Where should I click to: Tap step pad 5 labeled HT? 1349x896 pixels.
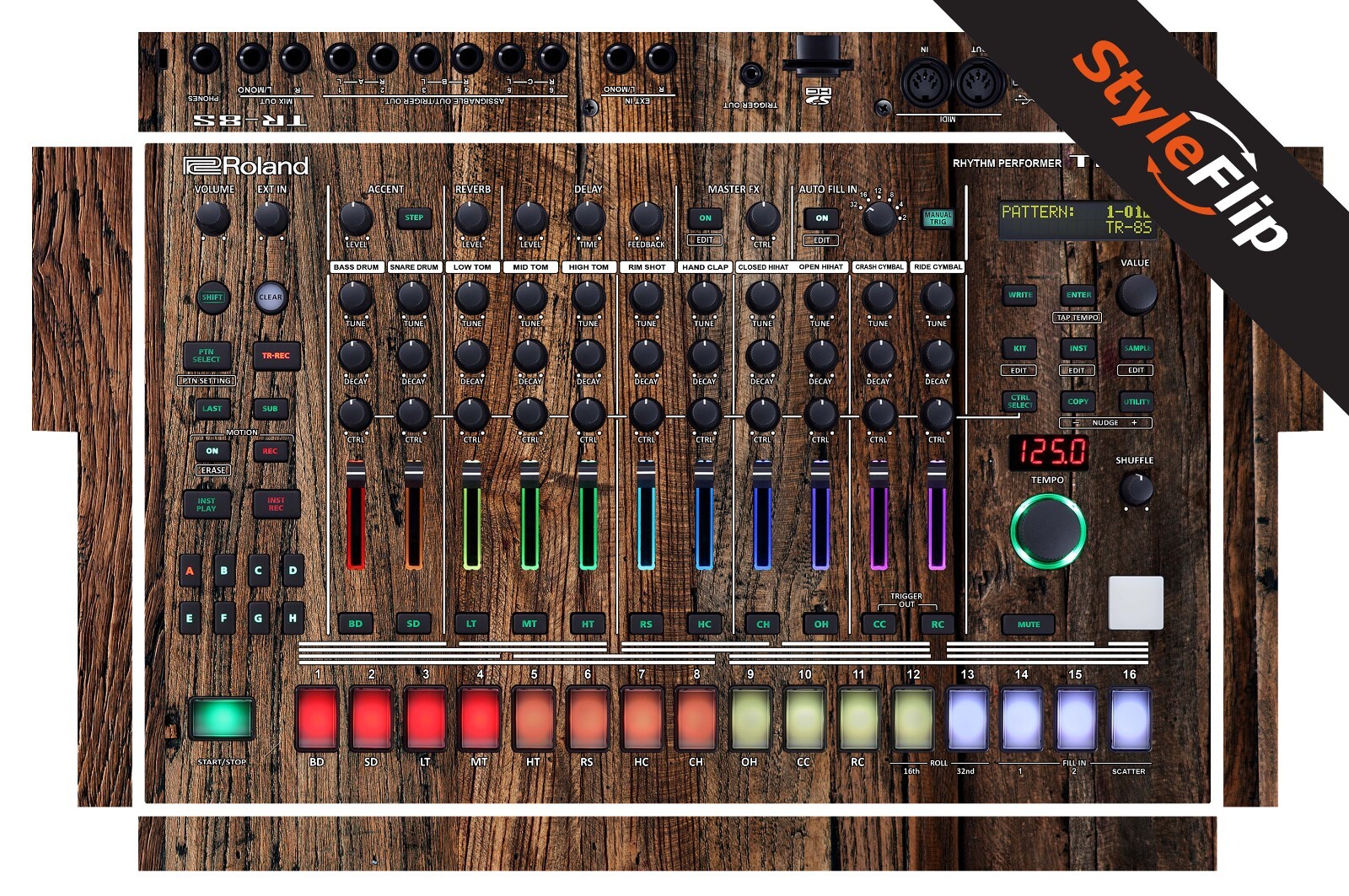[x=534, y=719]
